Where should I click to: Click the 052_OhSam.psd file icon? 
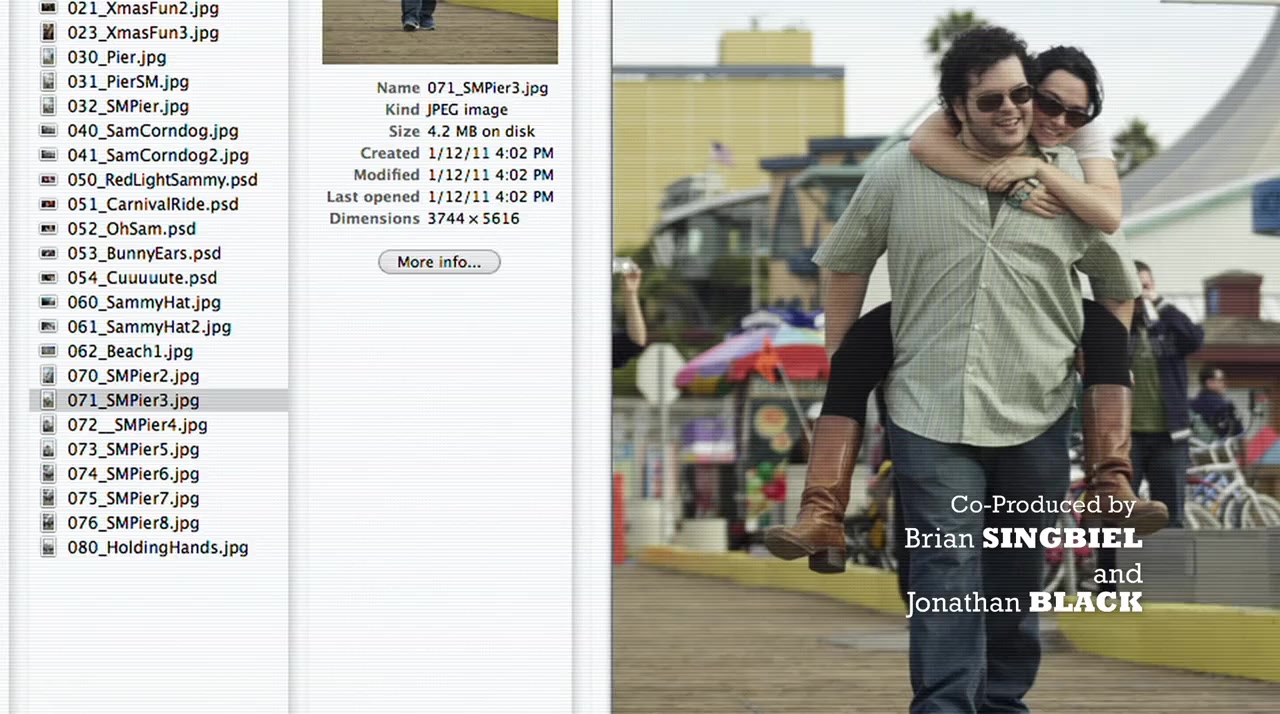(47, 229)
